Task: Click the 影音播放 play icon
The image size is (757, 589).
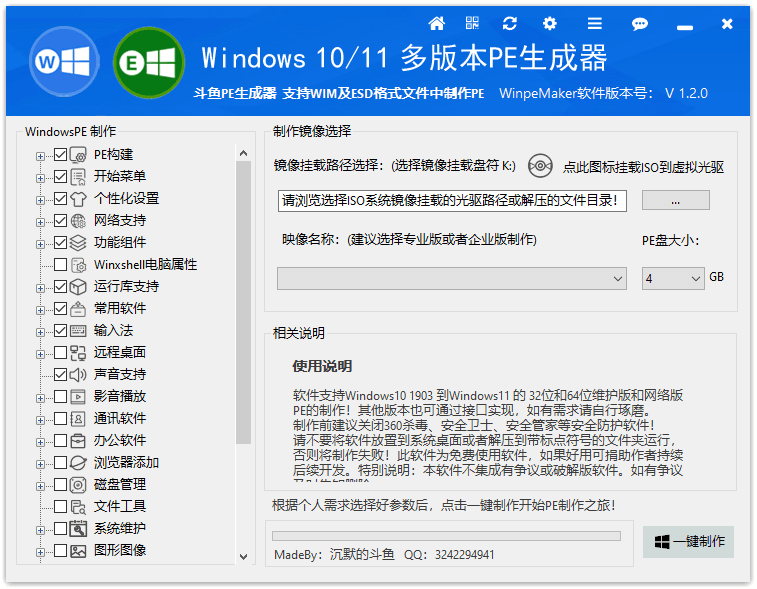Action: coord(78,397)
